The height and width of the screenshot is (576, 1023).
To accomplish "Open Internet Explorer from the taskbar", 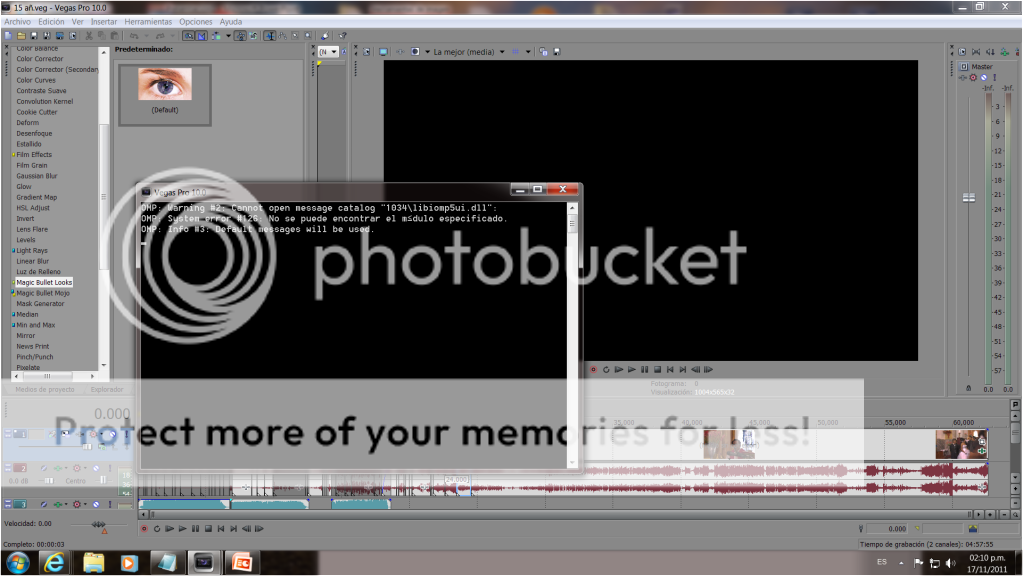I will click(x=54, y=562).
